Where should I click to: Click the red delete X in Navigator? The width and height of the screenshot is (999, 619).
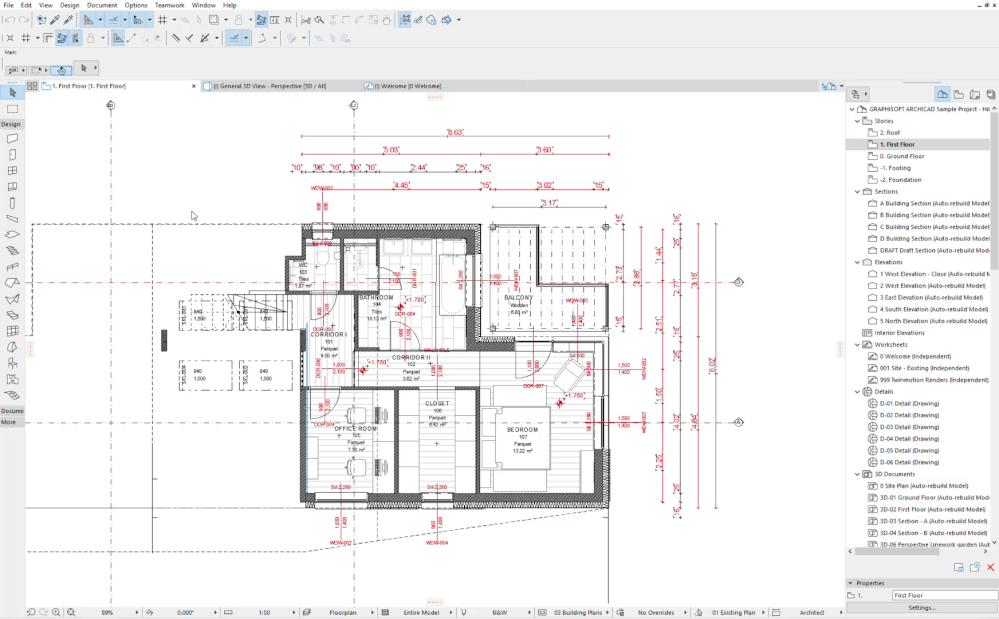pyautogui.click(x=990, y=567)
